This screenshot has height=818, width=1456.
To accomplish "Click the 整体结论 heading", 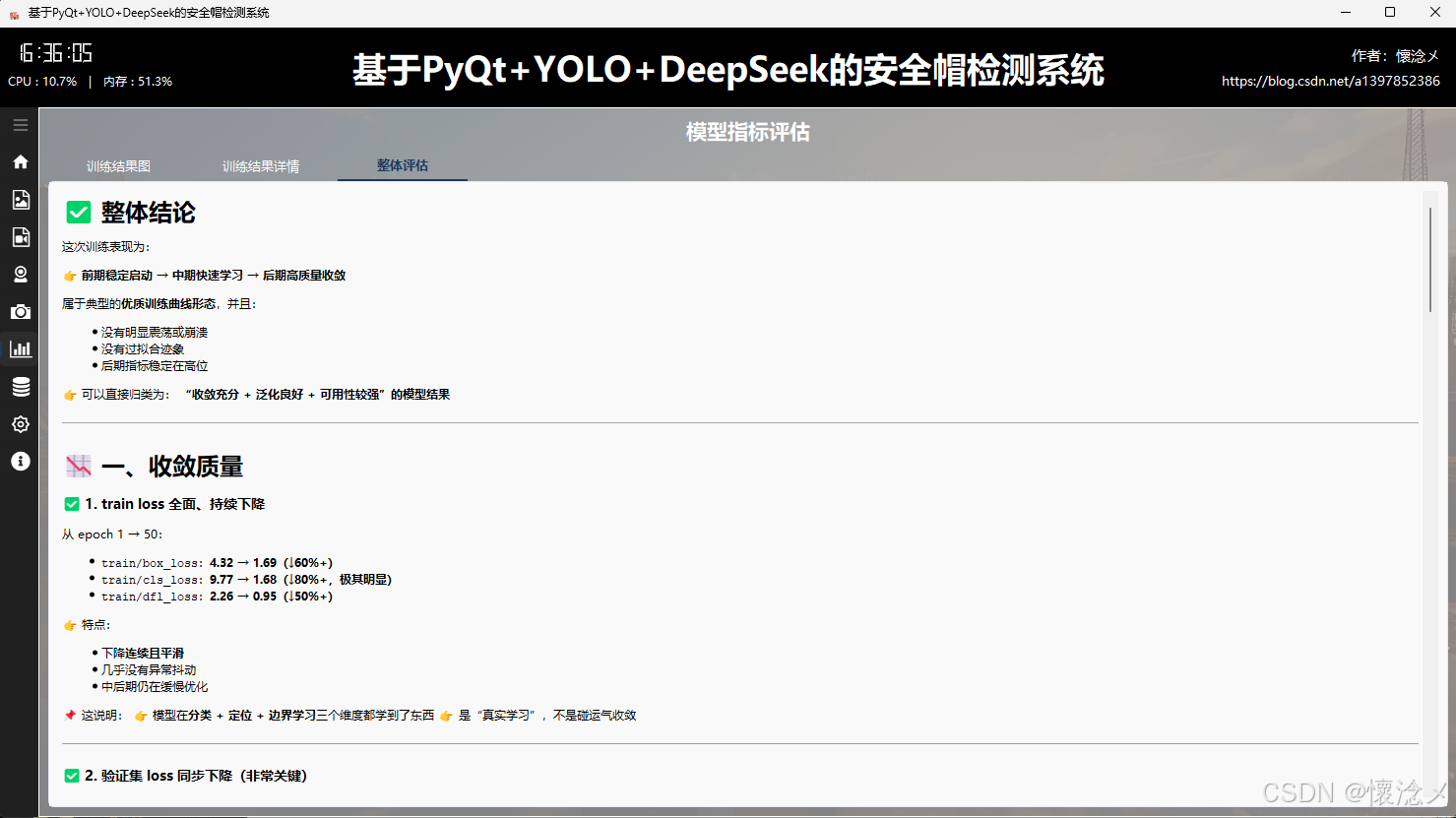I will click(149, 213).
